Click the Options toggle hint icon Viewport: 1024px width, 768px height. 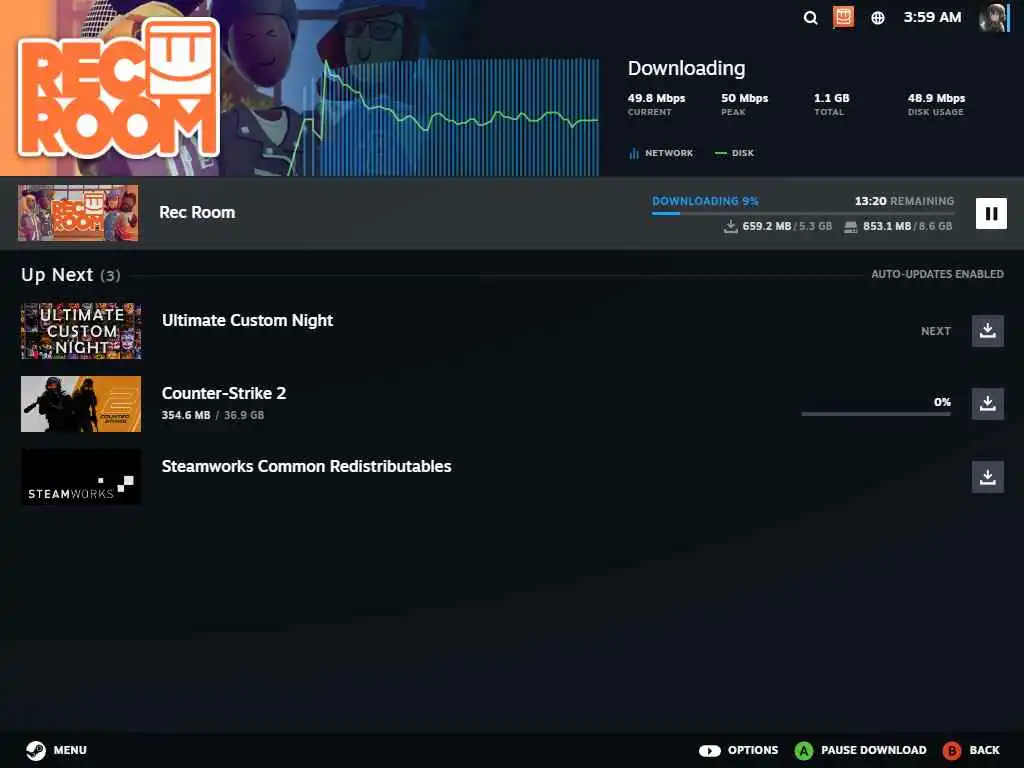[709, 750]
